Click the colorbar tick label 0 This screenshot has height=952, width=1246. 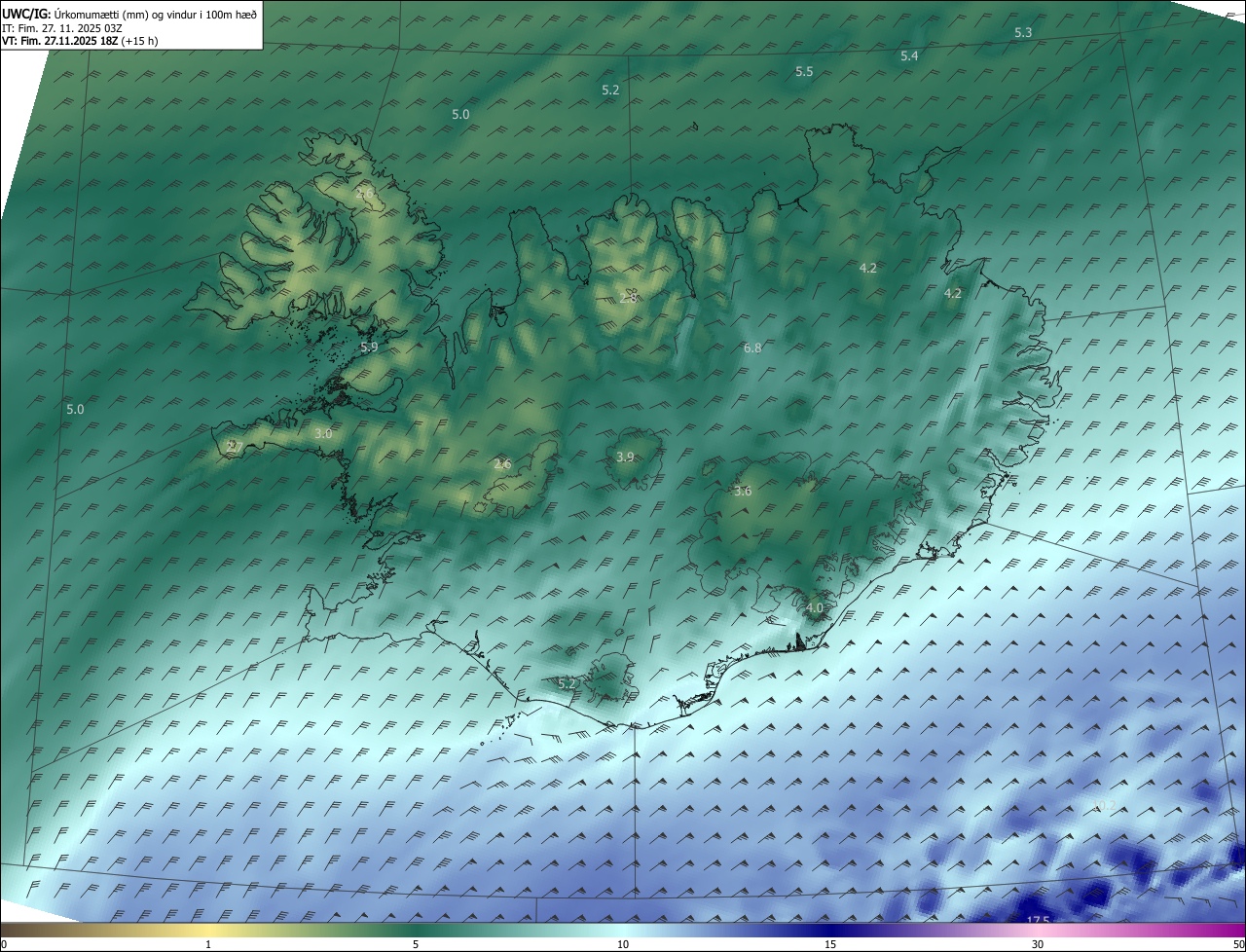click(x=4, y=945)
